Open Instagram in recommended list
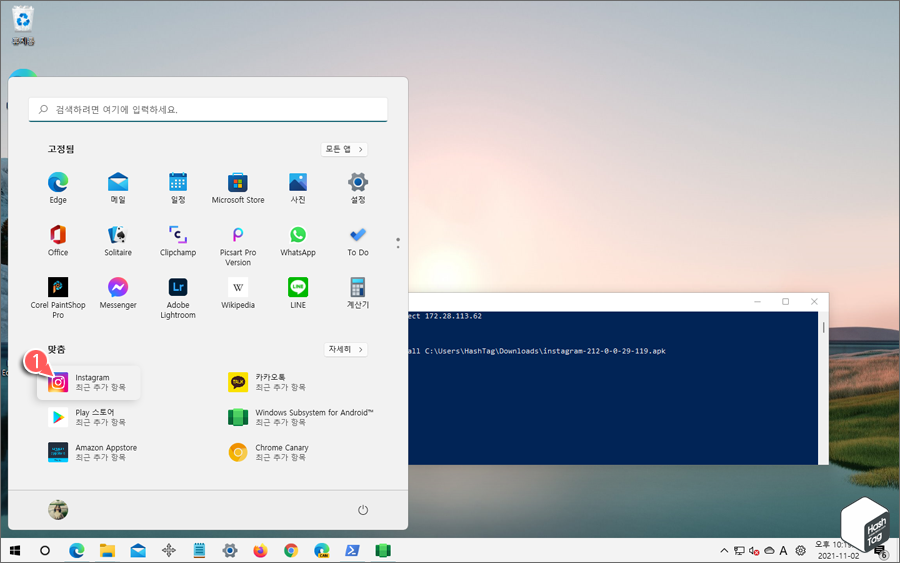Screen dimensions: 900x563 pos(89,382)
